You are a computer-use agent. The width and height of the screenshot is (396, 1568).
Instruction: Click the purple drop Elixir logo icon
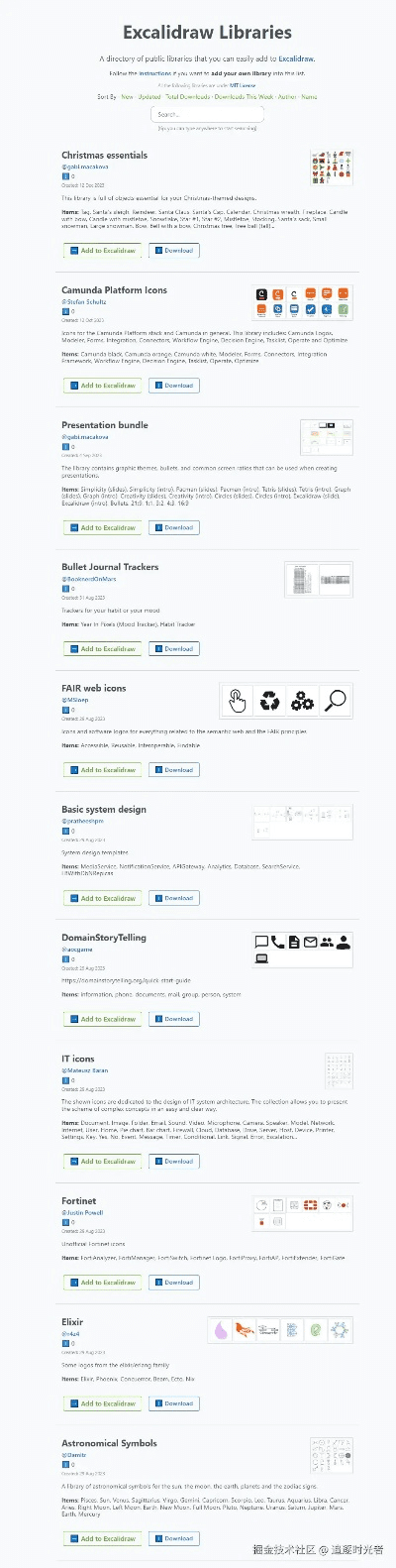(220, 1330)
